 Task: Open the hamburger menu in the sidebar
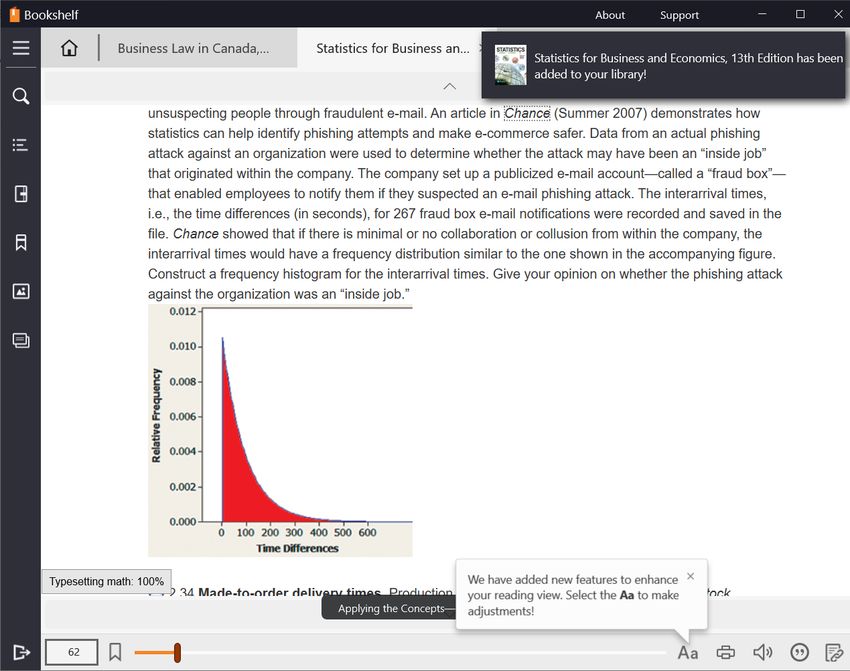[x=21, y=48]
